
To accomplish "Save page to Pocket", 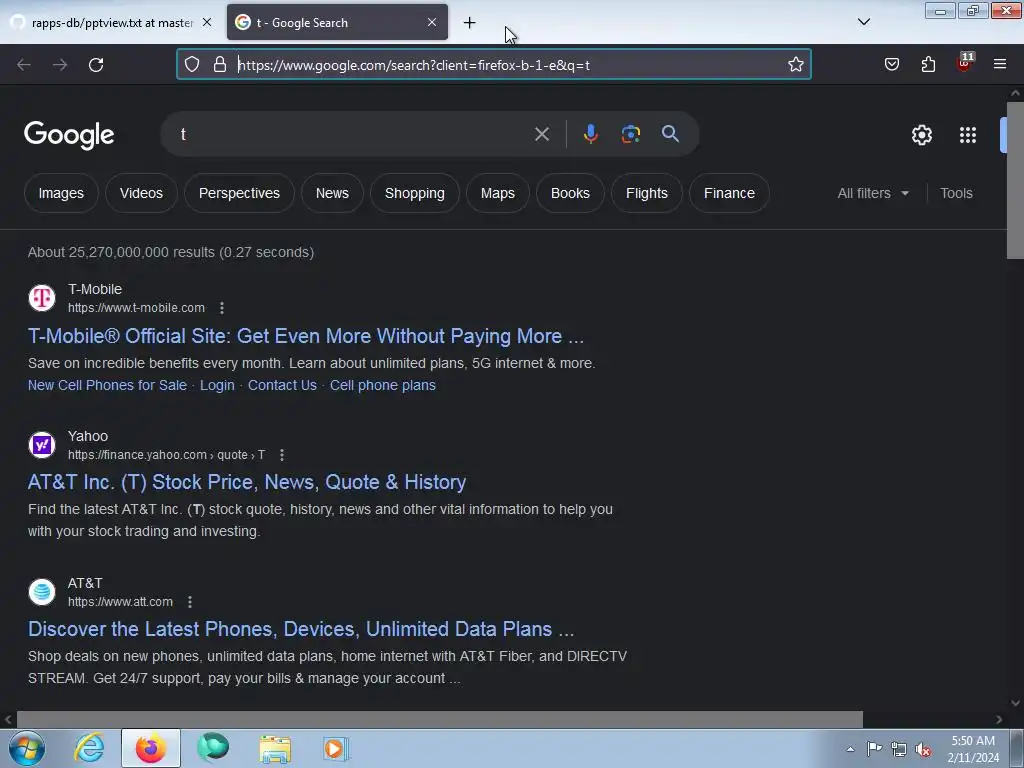I will click(892, 64).
